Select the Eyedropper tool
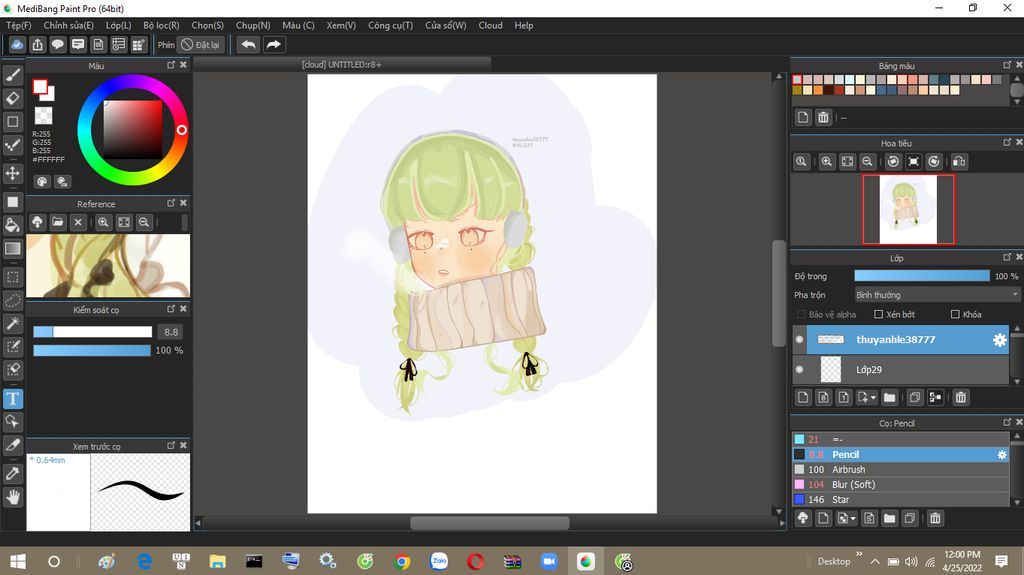This screenshot has width=1024, height=575. click(12, 474)
